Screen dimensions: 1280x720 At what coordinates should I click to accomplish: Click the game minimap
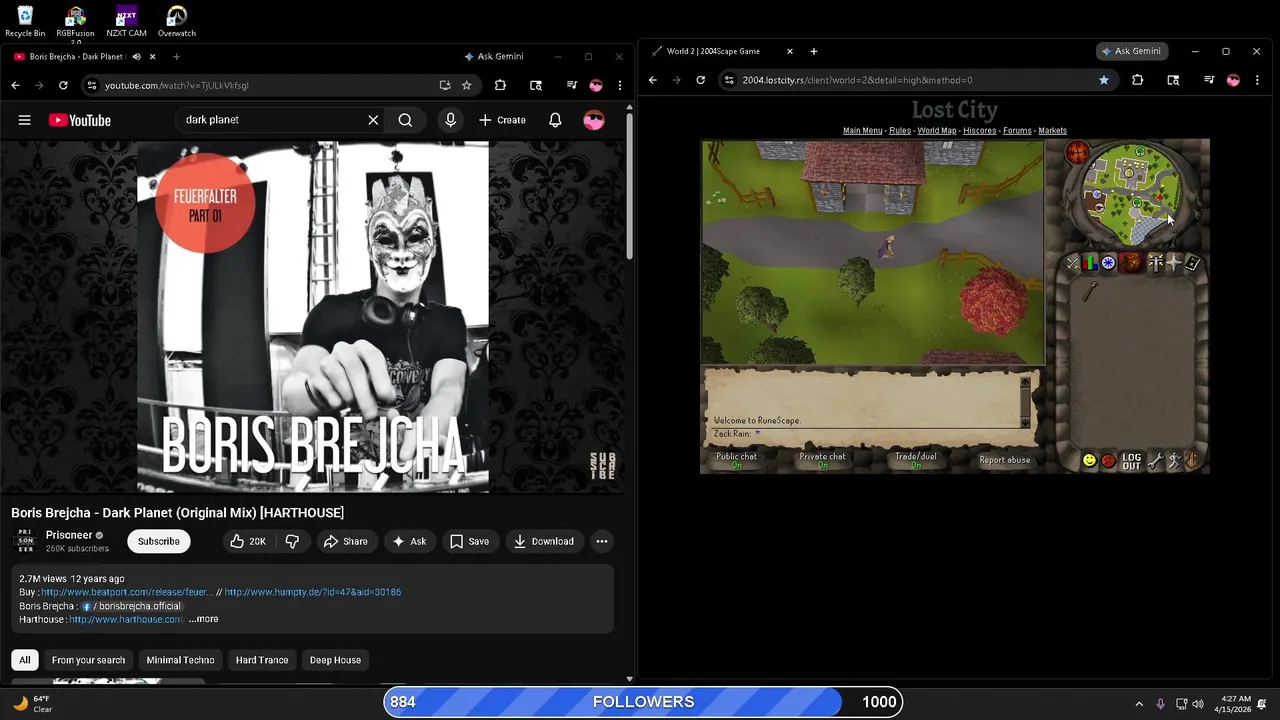(1131, 195)
